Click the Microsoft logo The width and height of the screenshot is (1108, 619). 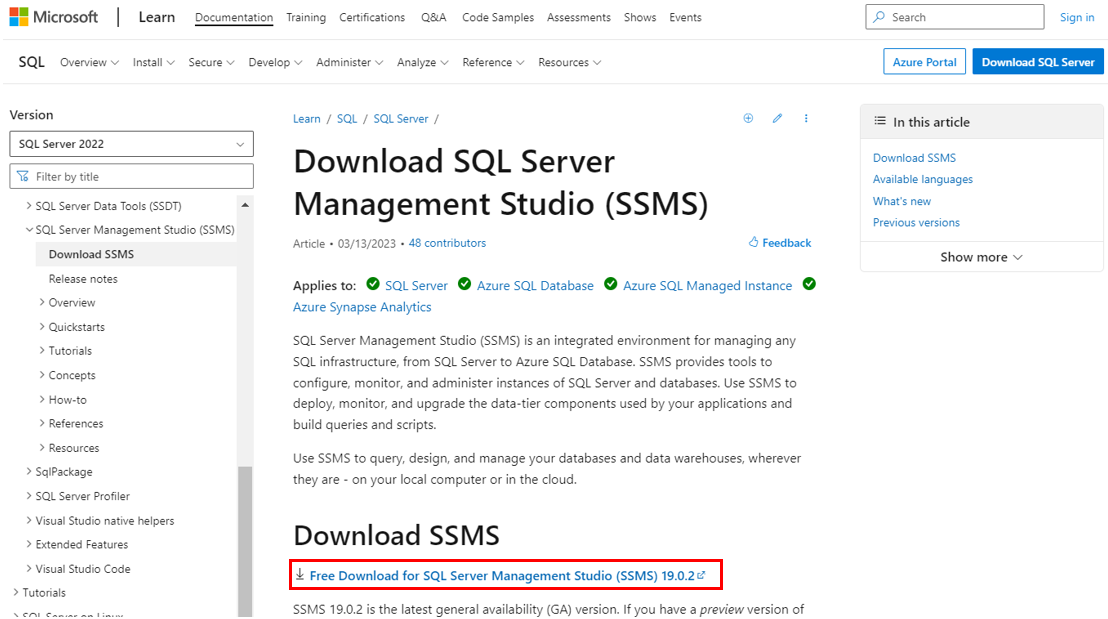tap(54, 17)
